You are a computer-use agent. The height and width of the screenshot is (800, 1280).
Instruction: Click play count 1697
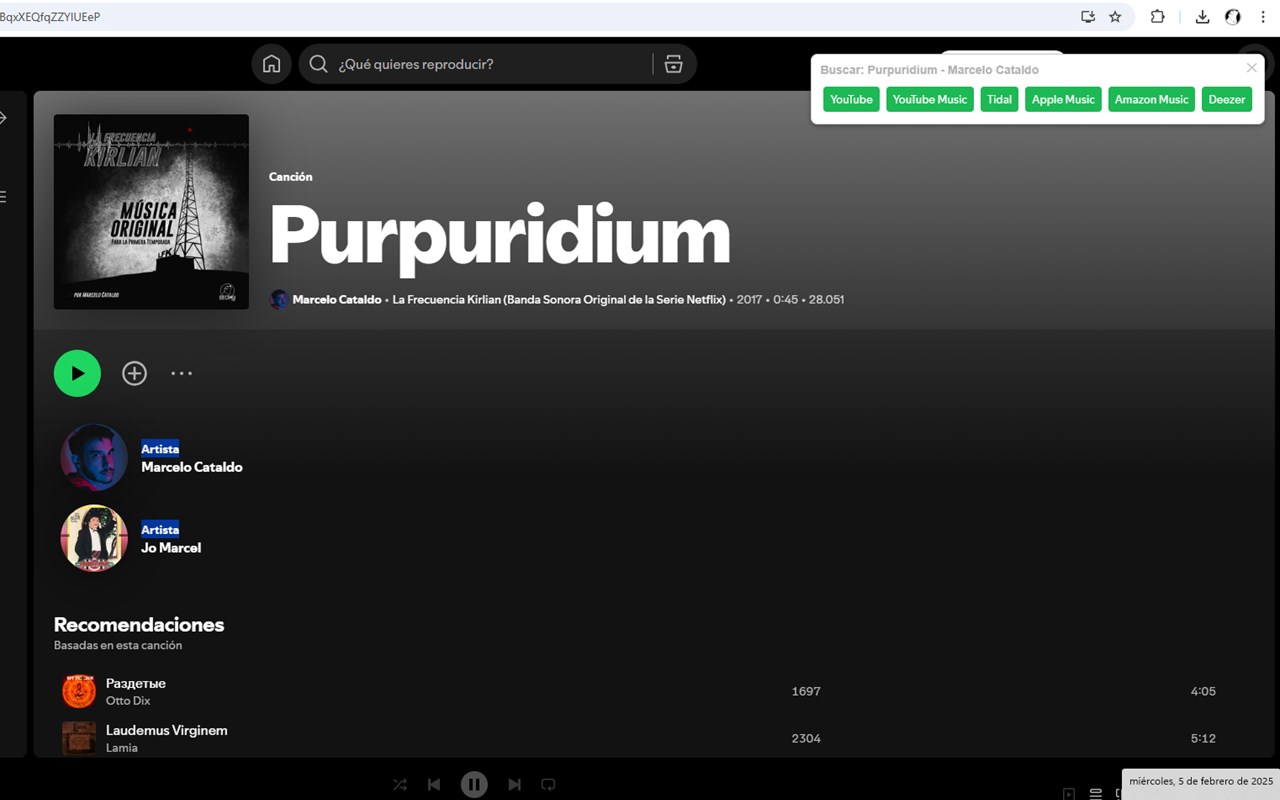pos(806,691)
